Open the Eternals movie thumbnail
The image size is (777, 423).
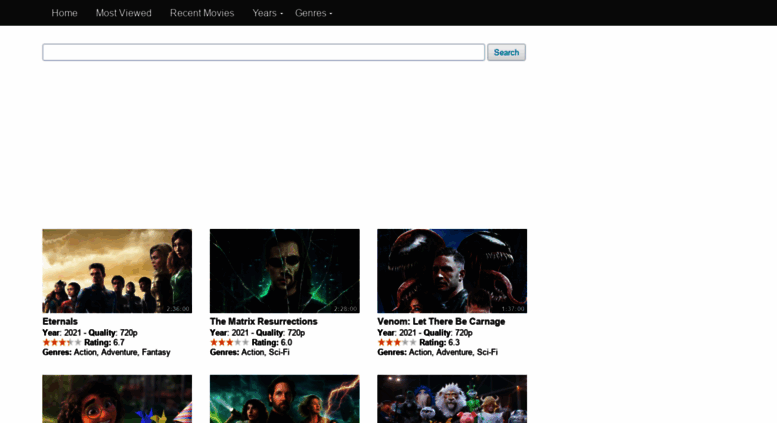point(117,270)
